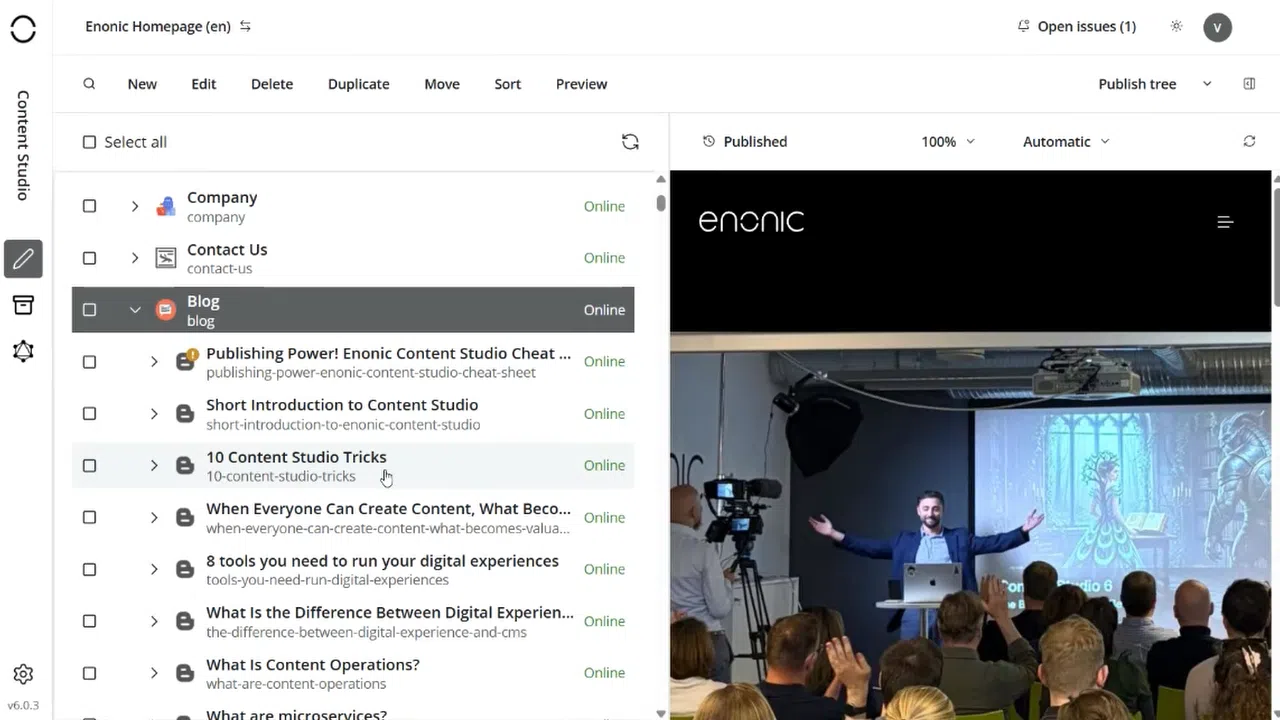Screen dimensions: 1280x720
Task: Click the Preview button
Action: [582, 84]
